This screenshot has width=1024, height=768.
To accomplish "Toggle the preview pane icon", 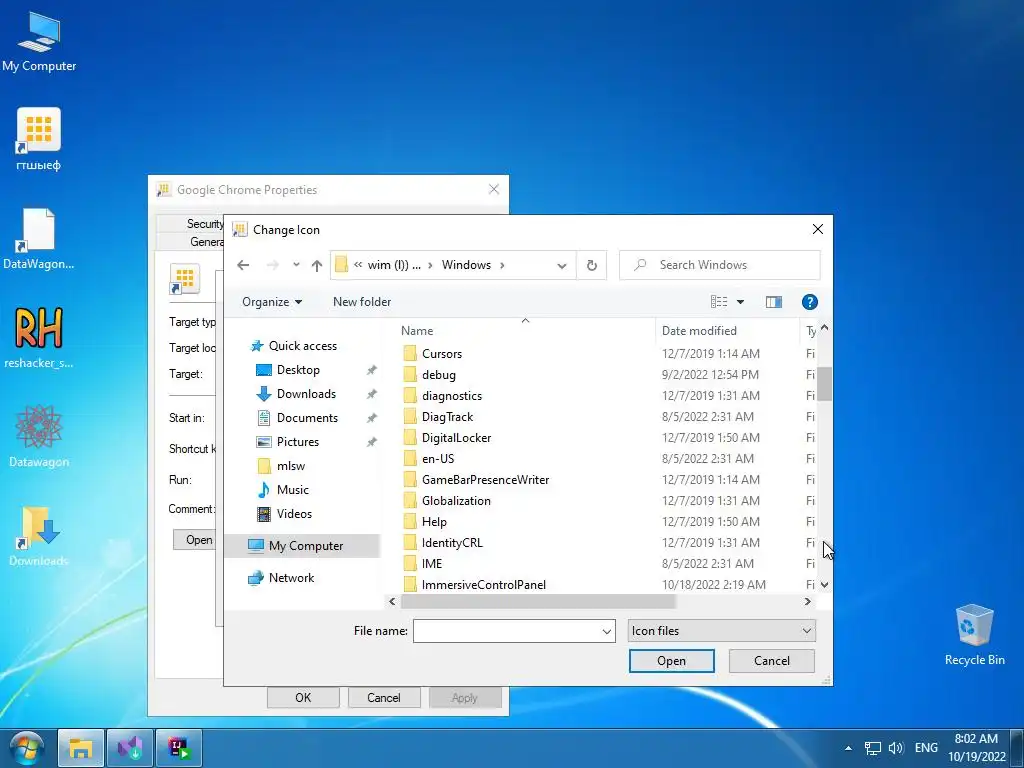I will point(774,302).
